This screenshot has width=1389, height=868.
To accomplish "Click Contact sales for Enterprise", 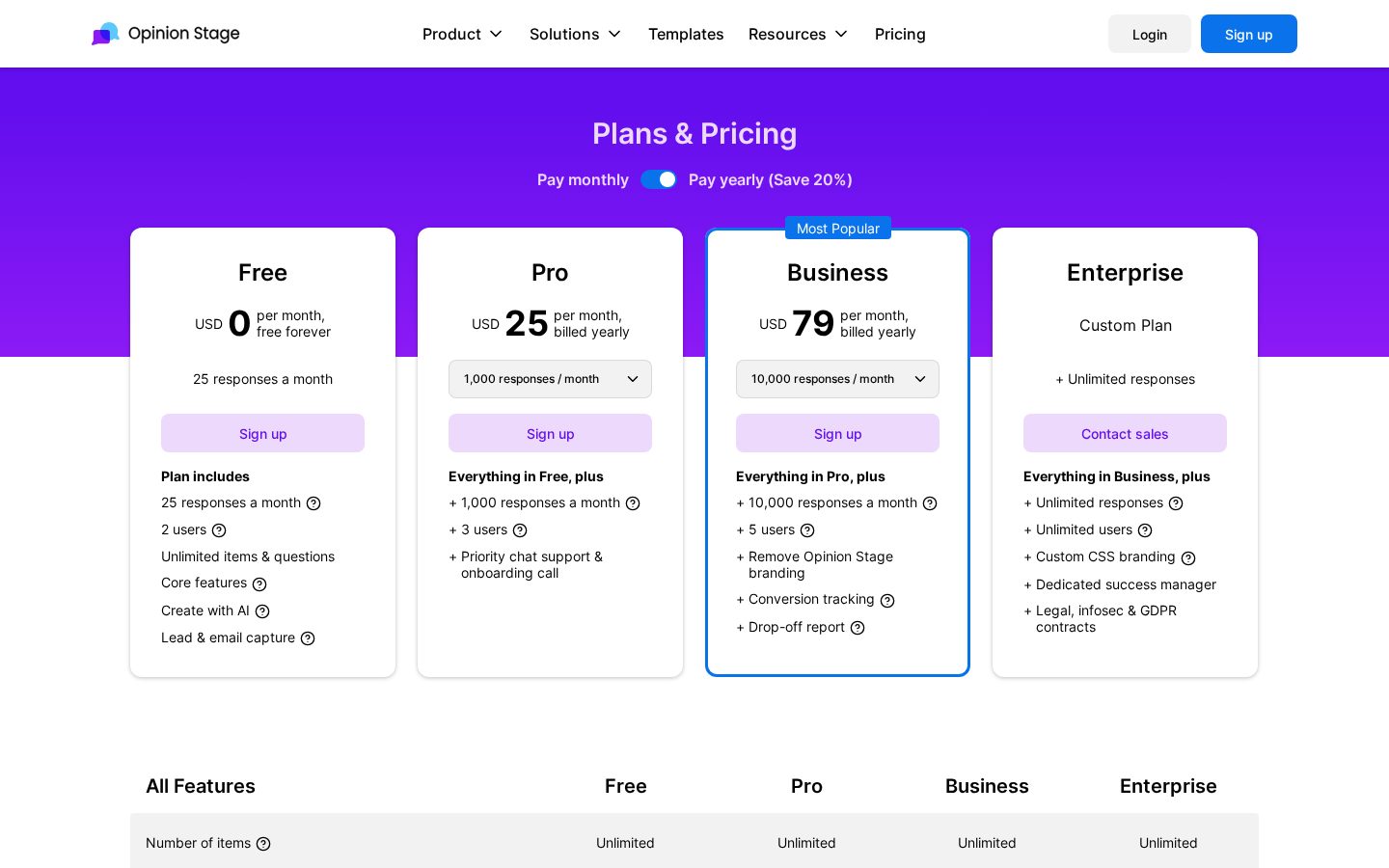I will point(1125,433).
